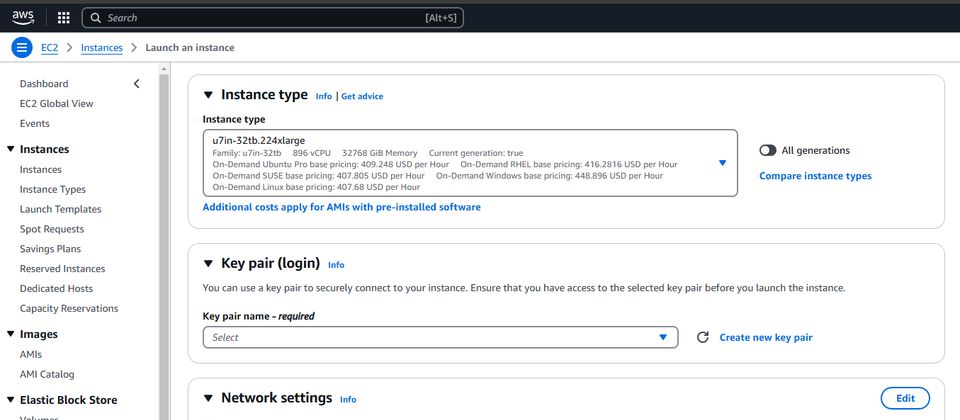The width and height of the screenshot is (960, 420).
Task: Open Instances under the Instances section
Action: (x=40, y=170)
